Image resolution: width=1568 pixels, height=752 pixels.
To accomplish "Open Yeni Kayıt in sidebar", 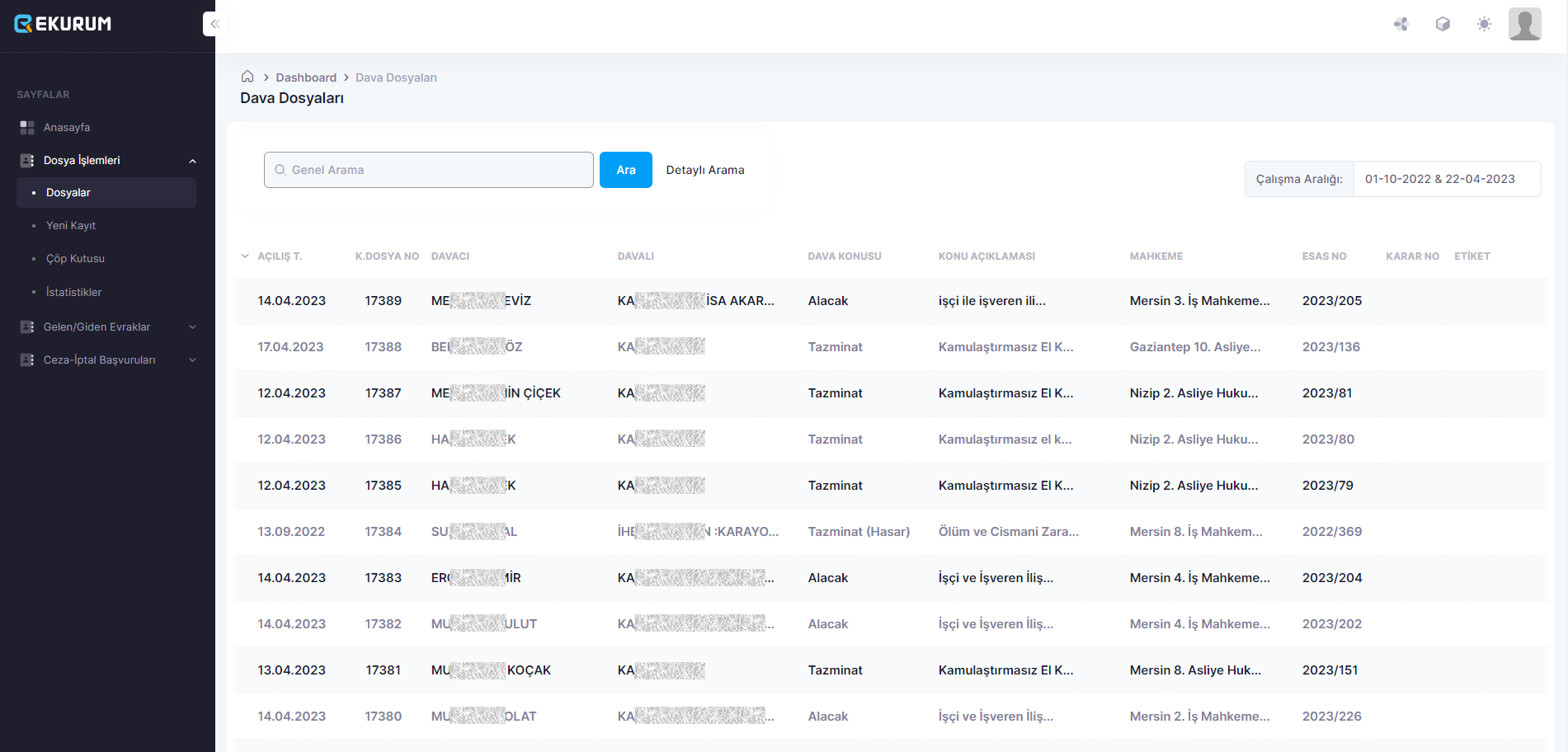I will click(x=71, y=226).
